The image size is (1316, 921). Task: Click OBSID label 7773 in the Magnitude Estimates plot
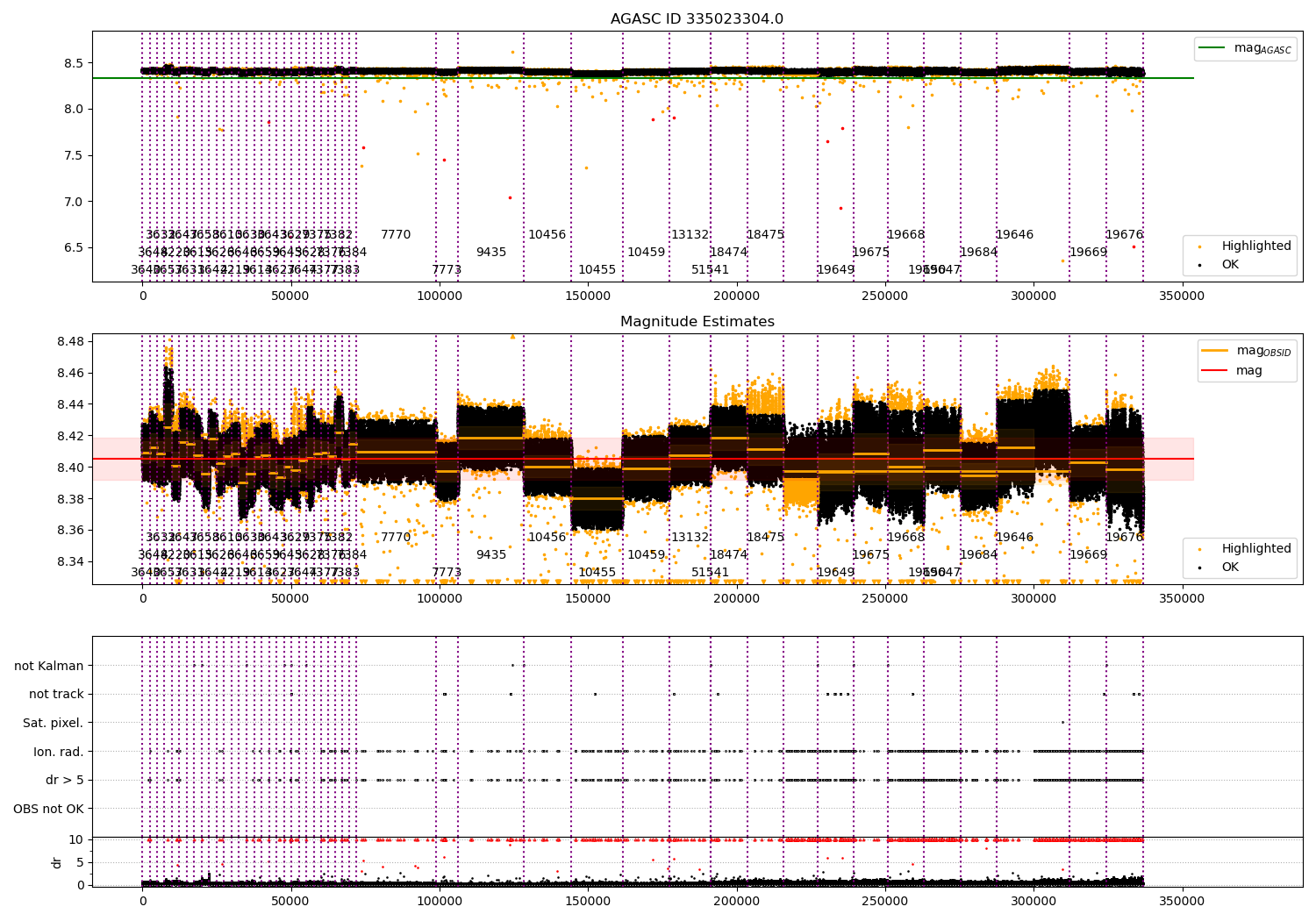point(447,573)
